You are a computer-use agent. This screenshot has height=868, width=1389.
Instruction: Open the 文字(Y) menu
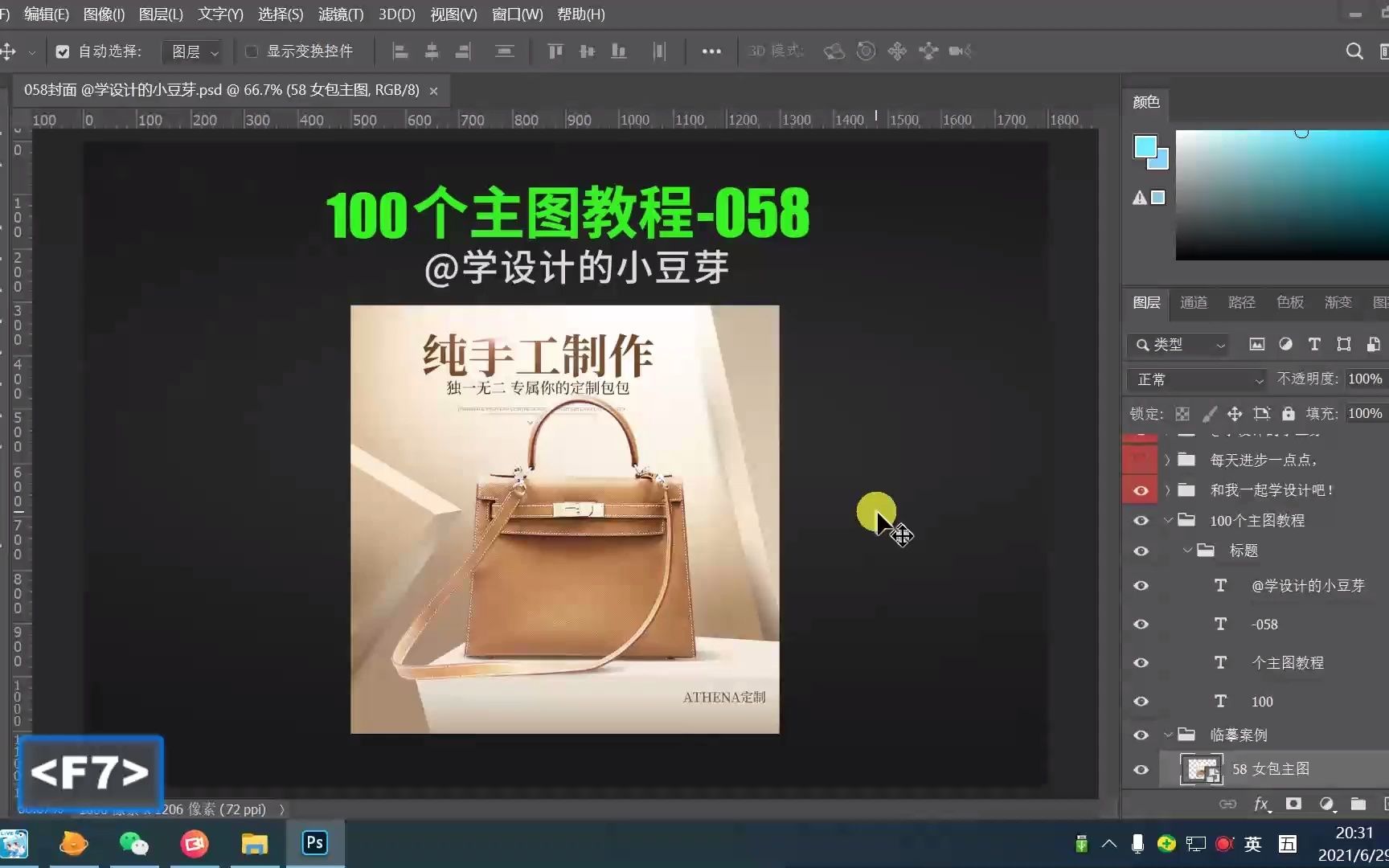(220, 14)
